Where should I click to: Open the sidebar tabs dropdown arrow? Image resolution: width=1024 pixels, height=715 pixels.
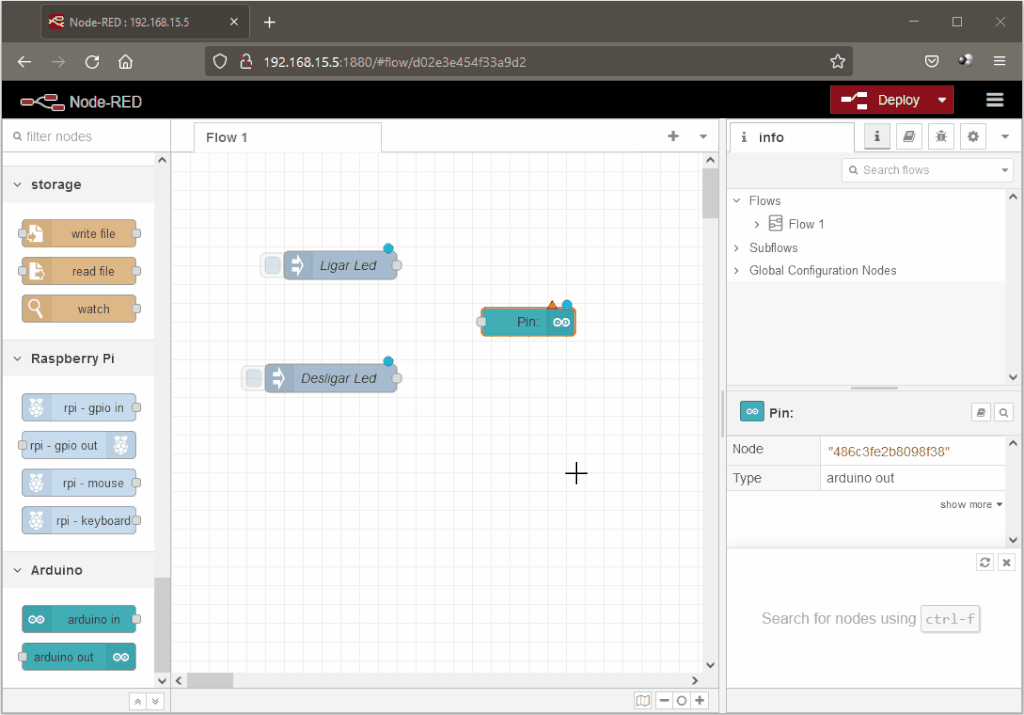1004,136
